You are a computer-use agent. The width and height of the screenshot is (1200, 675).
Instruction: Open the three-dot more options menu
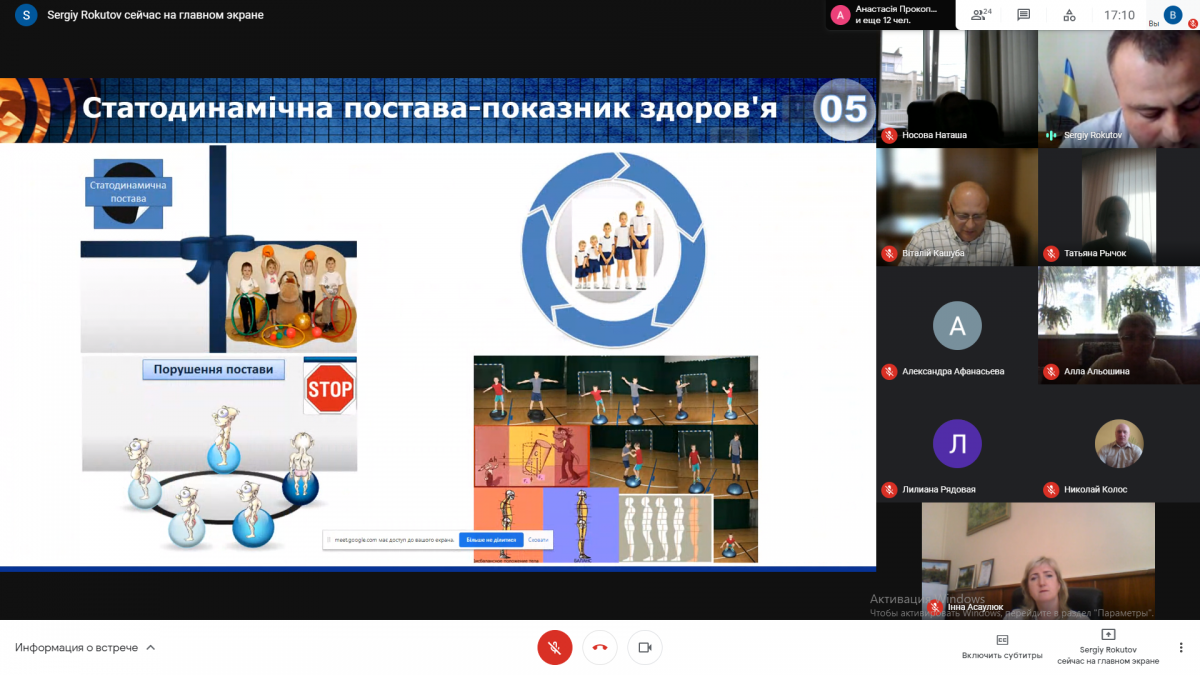coord(1181,647)
